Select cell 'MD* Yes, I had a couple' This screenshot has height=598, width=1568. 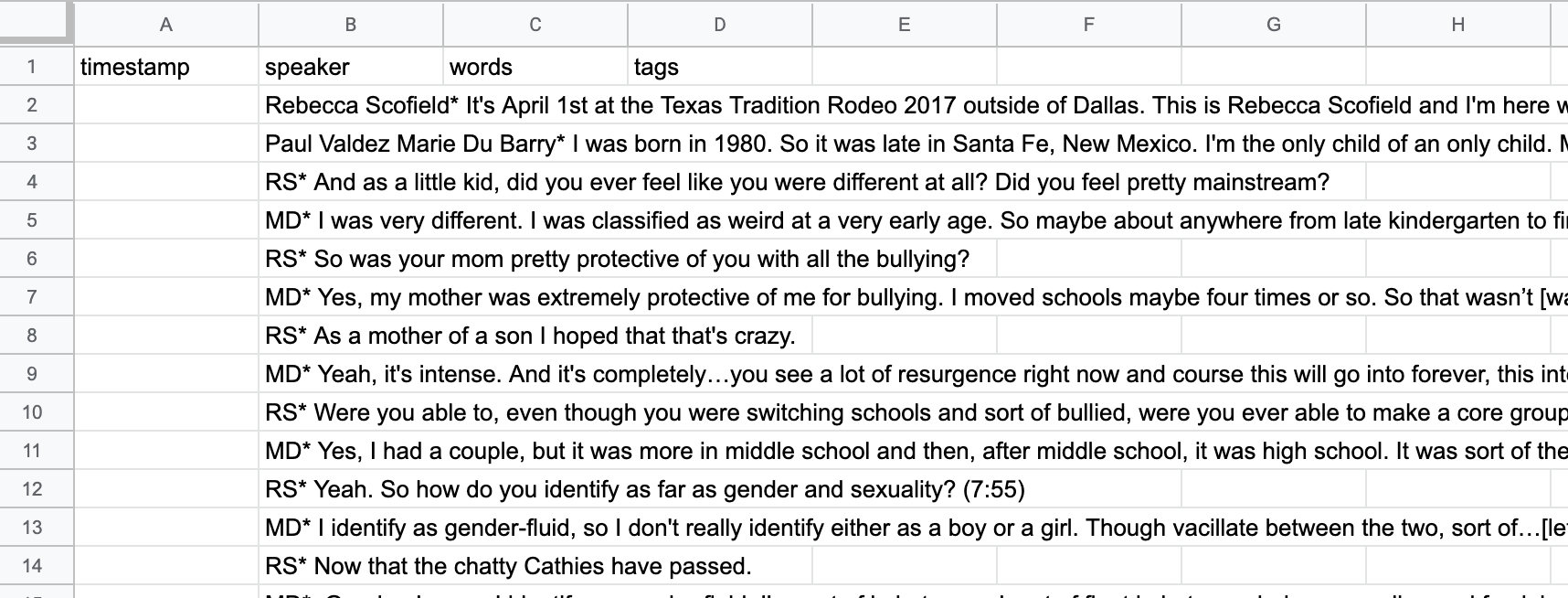pyautogui.click(x=351, y=451)
